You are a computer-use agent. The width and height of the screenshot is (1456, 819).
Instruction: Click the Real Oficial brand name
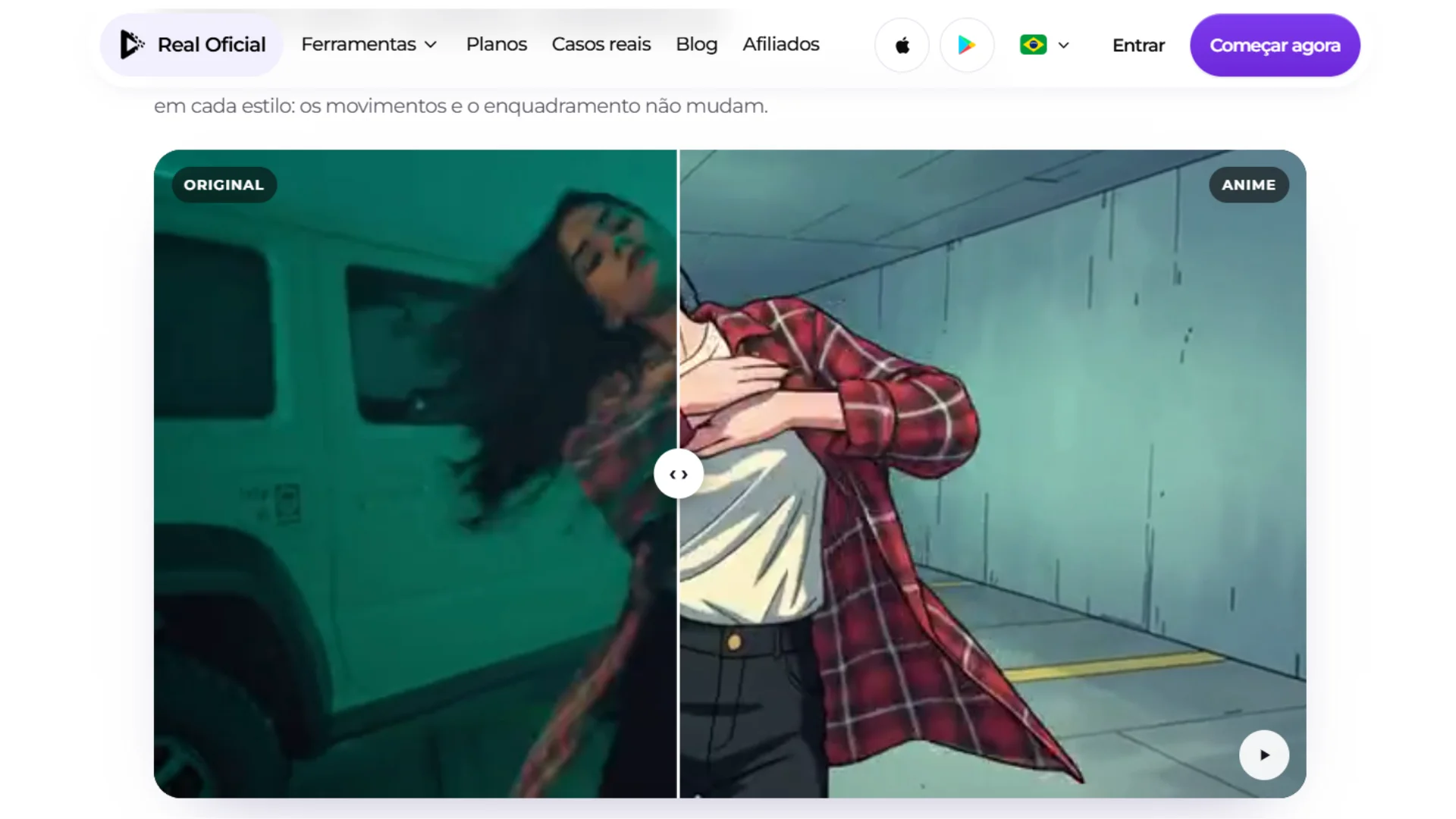(x=212, y=45)
